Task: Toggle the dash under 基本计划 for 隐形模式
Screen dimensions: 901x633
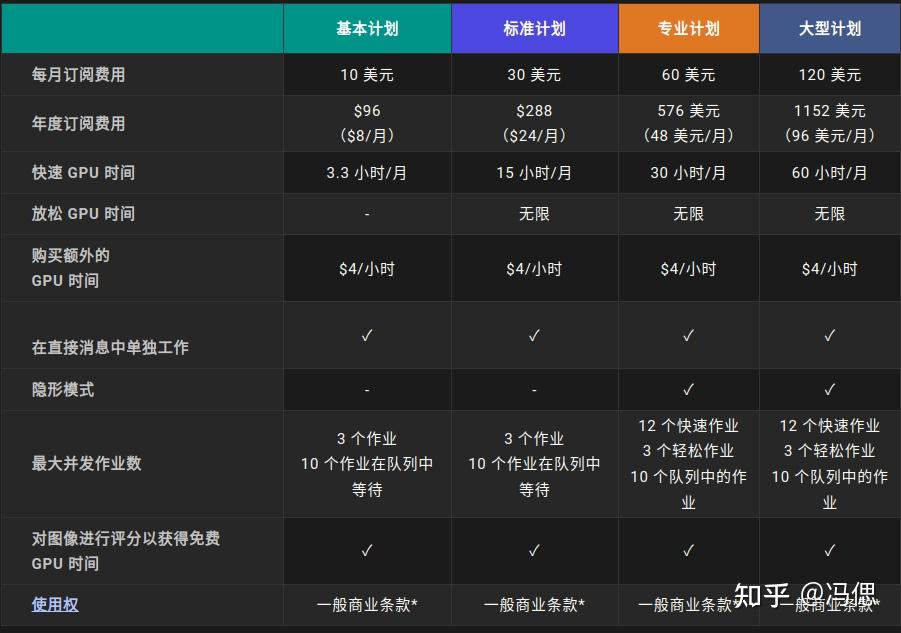Action: [367, 389]
